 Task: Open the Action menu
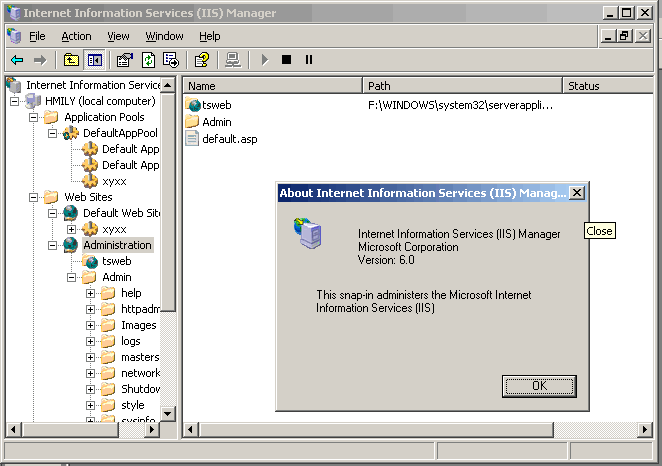coord(76,36)
